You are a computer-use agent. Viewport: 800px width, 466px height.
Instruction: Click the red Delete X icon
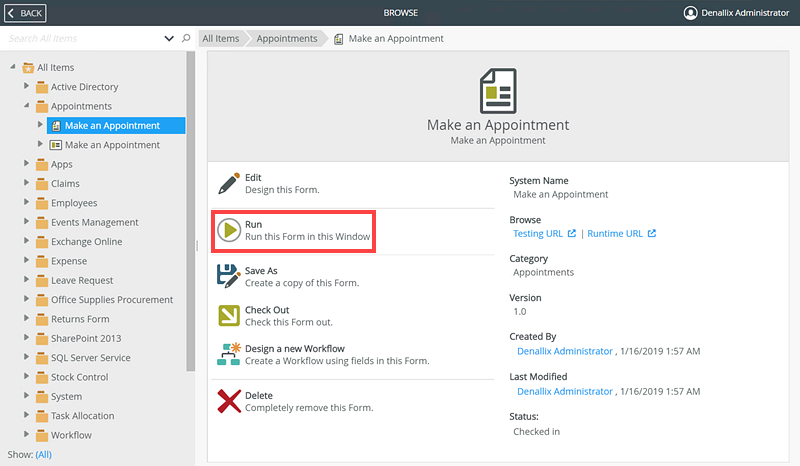coord(229,401)
